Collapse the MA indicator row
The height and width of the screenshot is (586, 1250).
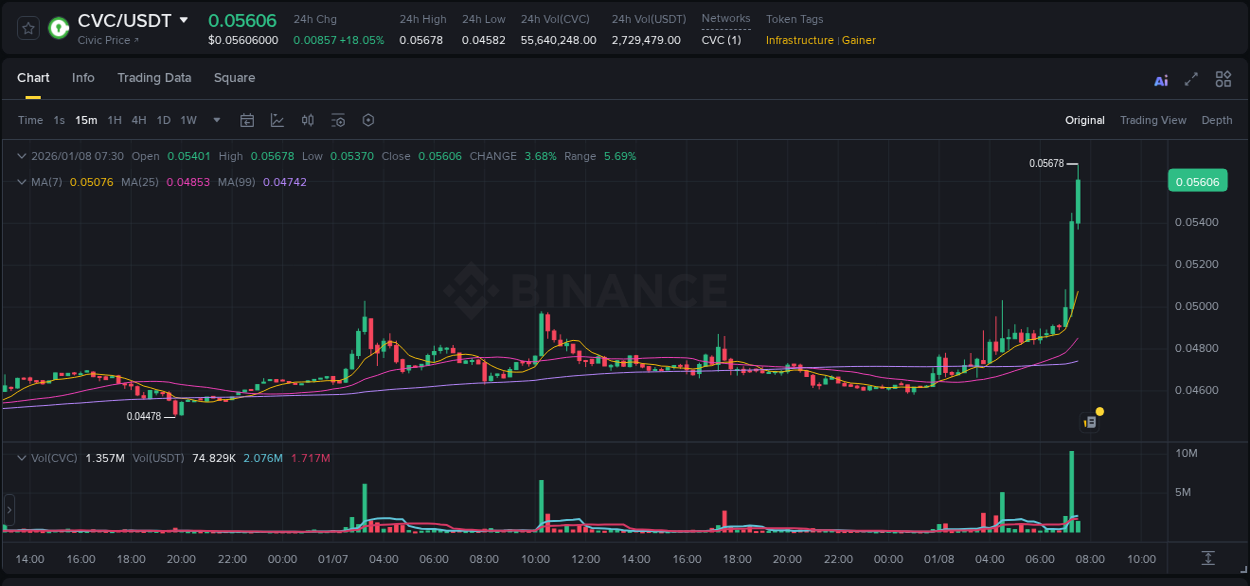click(x=21, y=182)
